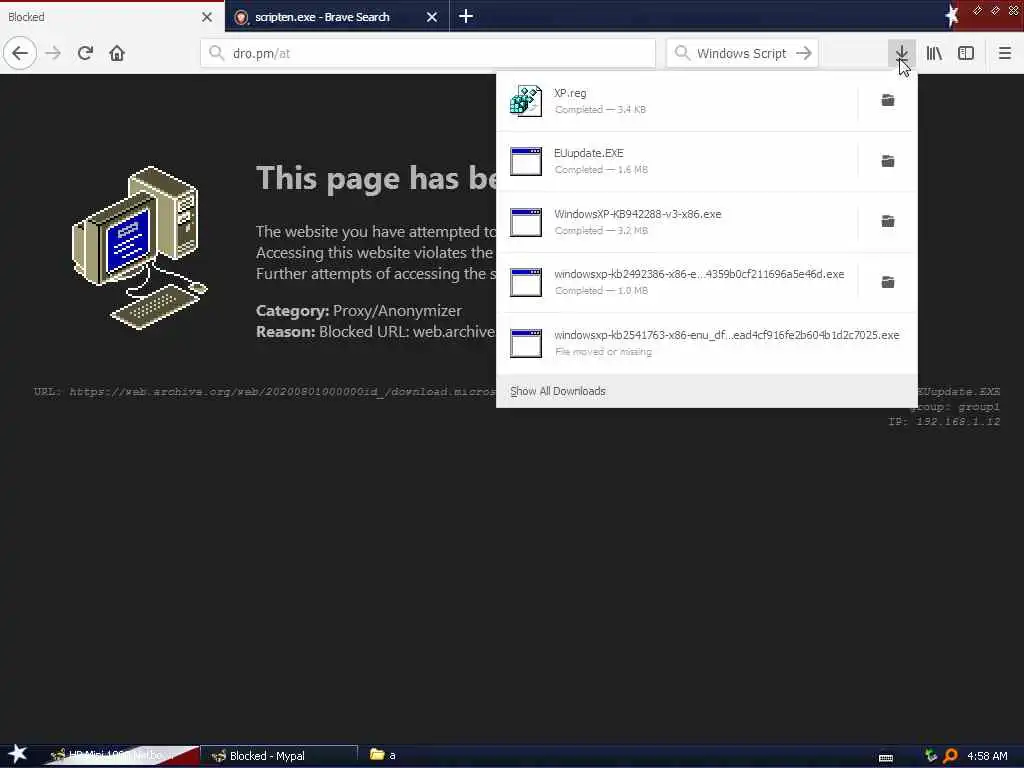Submit search with the arrow button
Image resolution: width=1024 pixels, height=768 pixels.
coord(804,53)
